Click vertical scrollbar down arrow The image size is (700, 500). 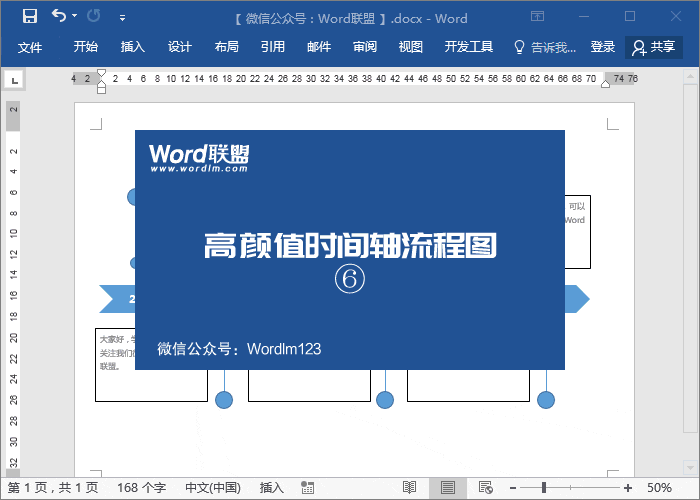[690, 467]
